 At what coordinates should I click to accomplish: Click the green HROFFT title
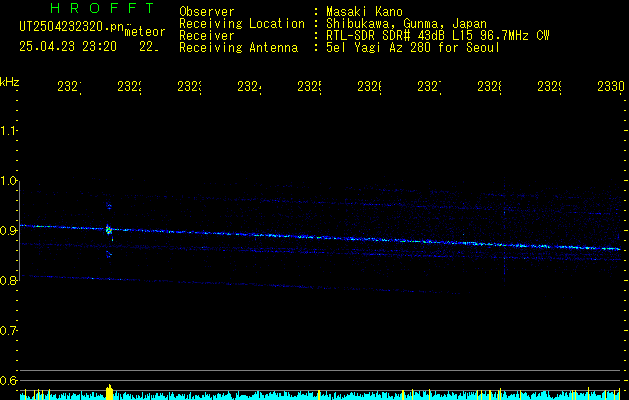pos(102,8)
